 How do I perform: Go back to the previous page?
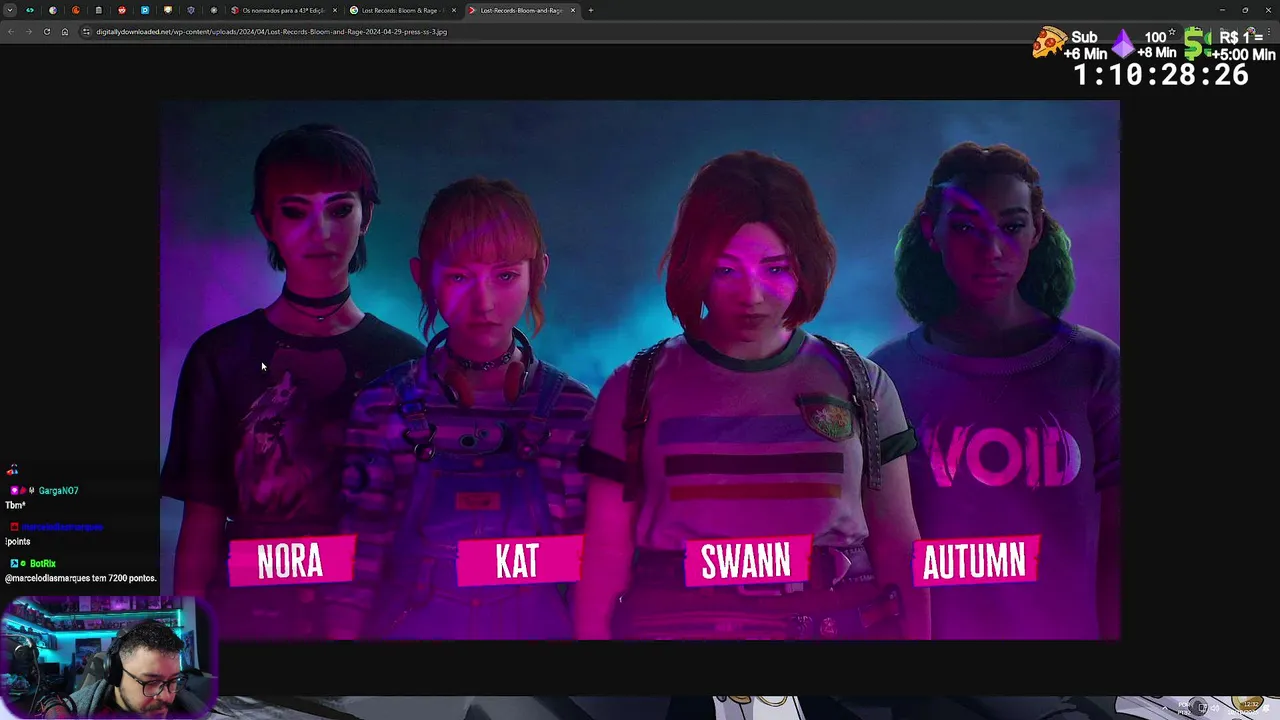(x=10, y=31)
